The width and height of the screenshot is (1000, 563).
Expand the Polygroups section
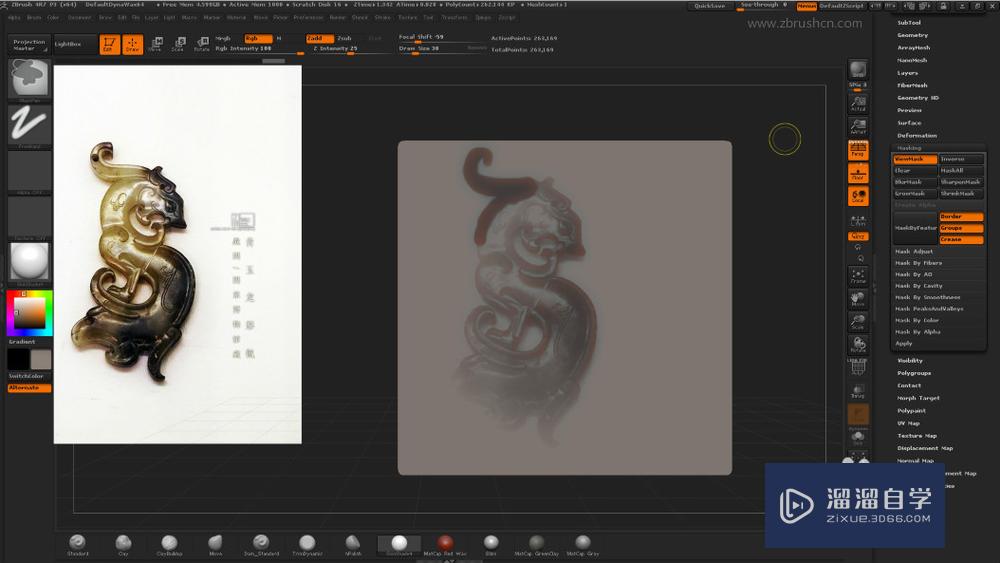[914, 373]
